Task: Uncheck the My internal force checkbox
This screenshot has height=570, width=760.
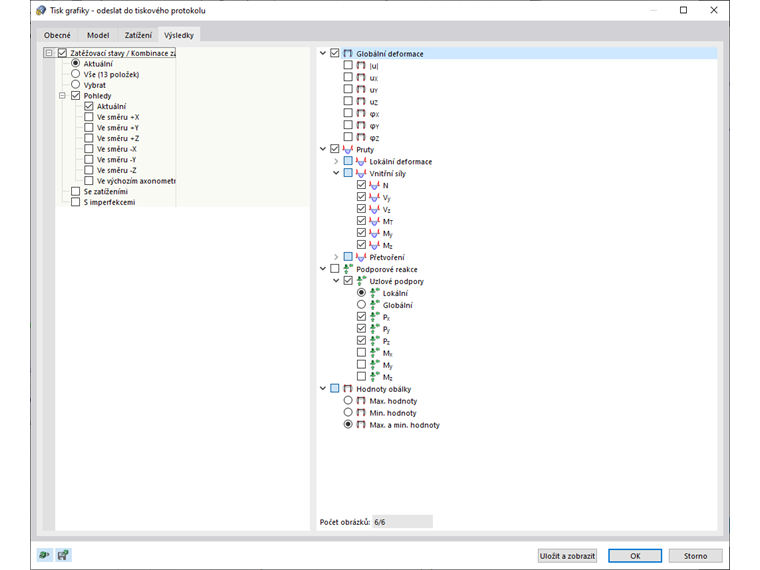Action: tap(361, 233)
